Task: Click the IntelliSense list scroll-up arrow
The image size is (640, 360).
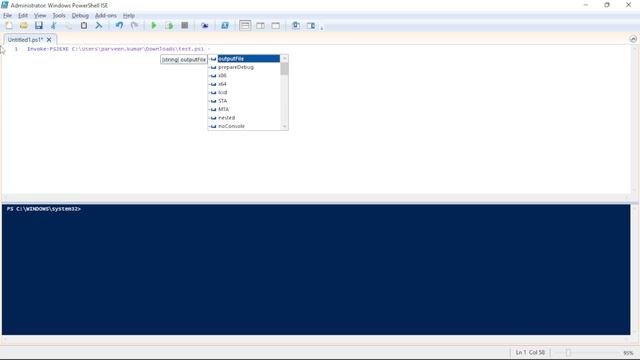Action: 284,58
